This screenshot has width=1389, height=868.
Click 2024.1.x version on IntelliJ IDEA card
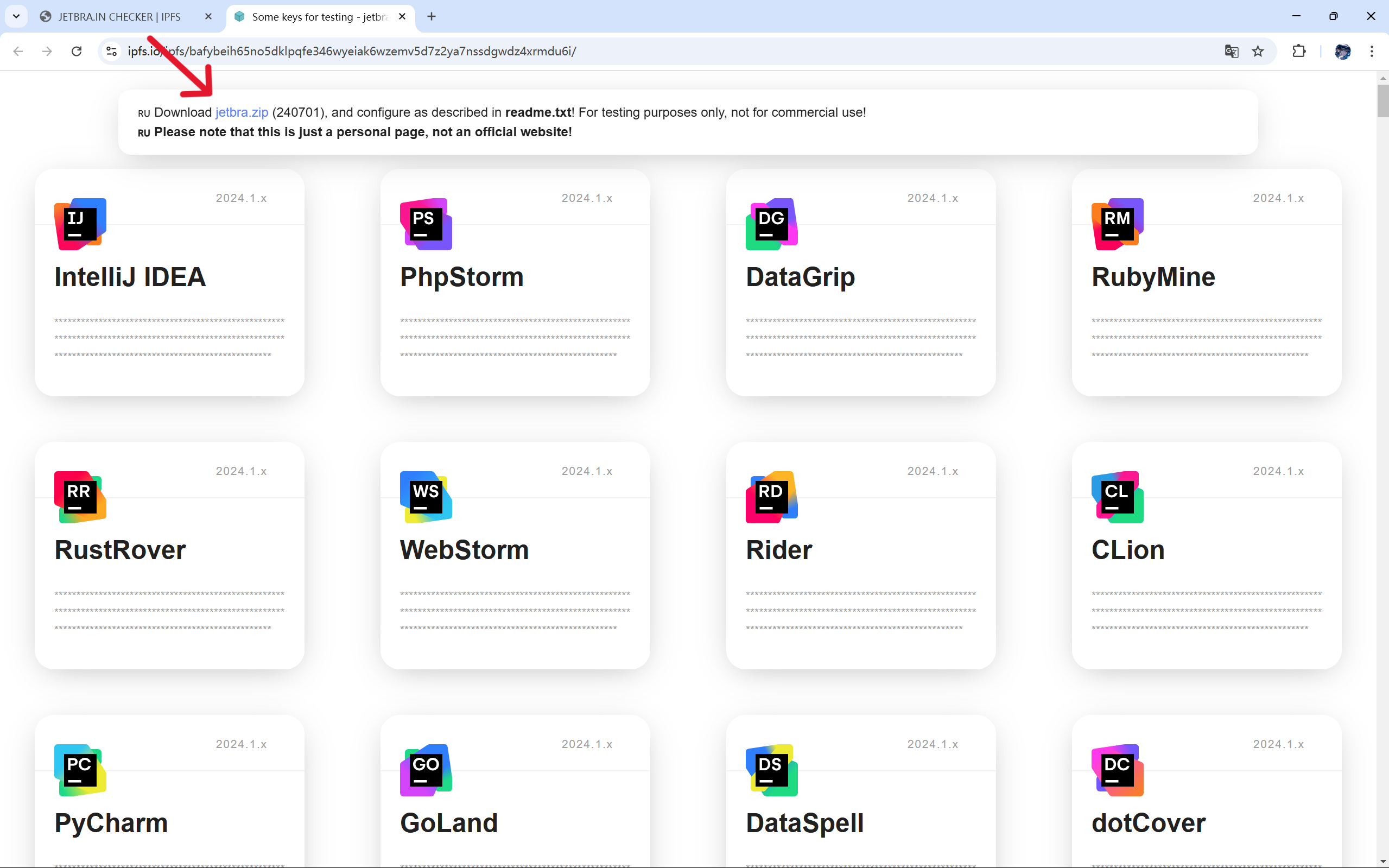[x=241, y=198]
